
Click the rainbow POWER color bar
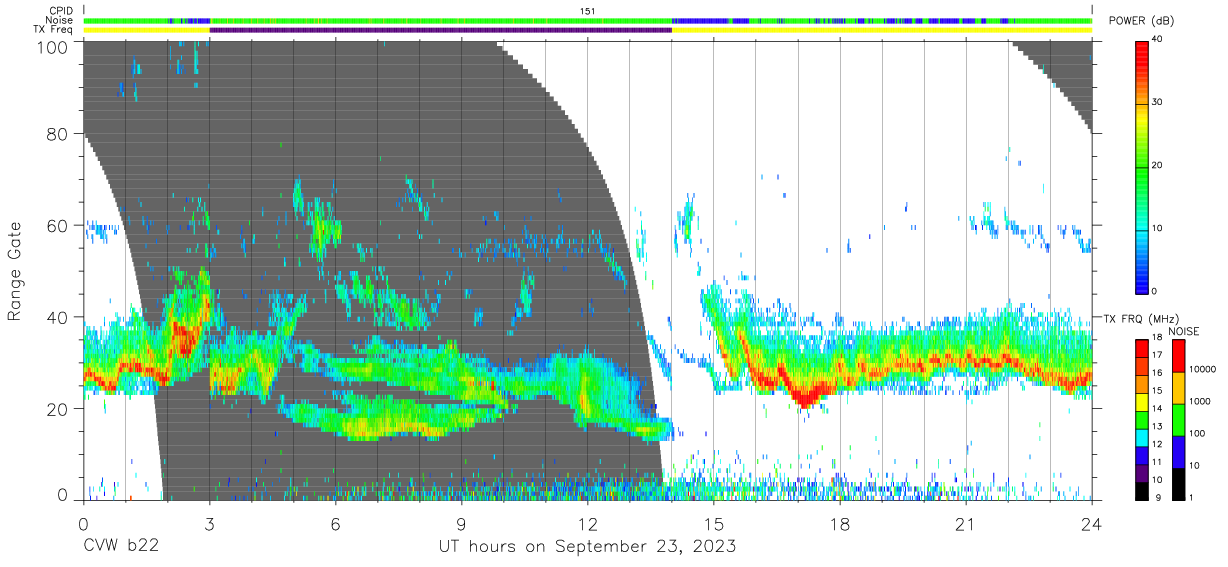point(1142,166)
